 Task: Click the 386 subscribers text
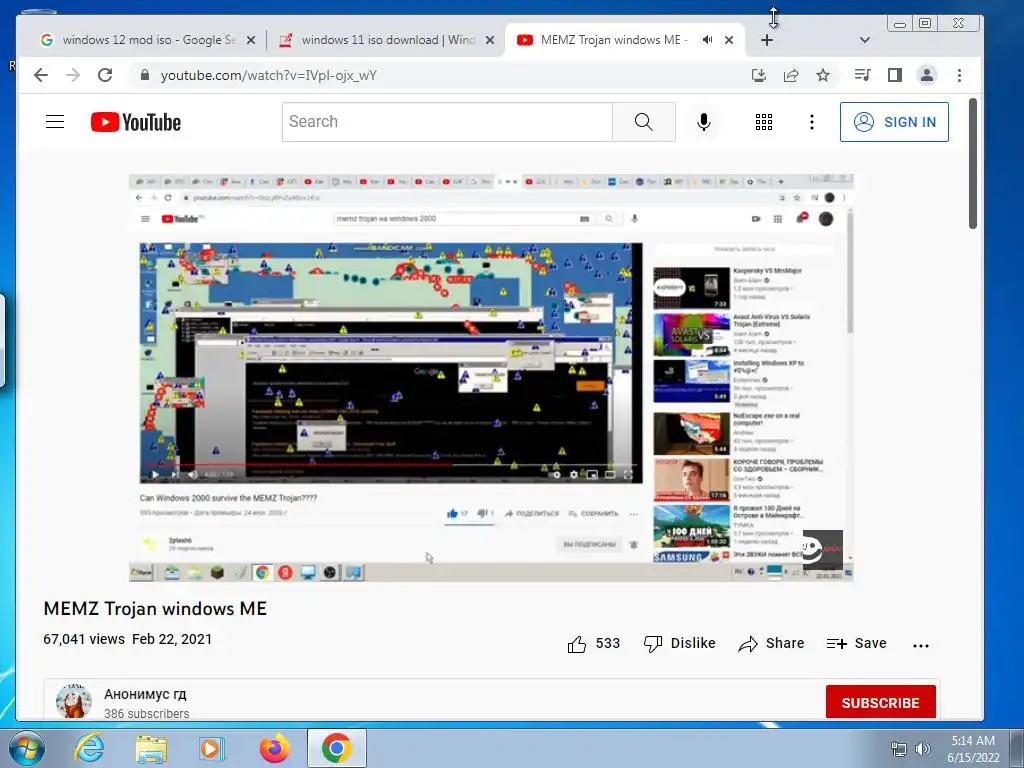coord(146,714)
